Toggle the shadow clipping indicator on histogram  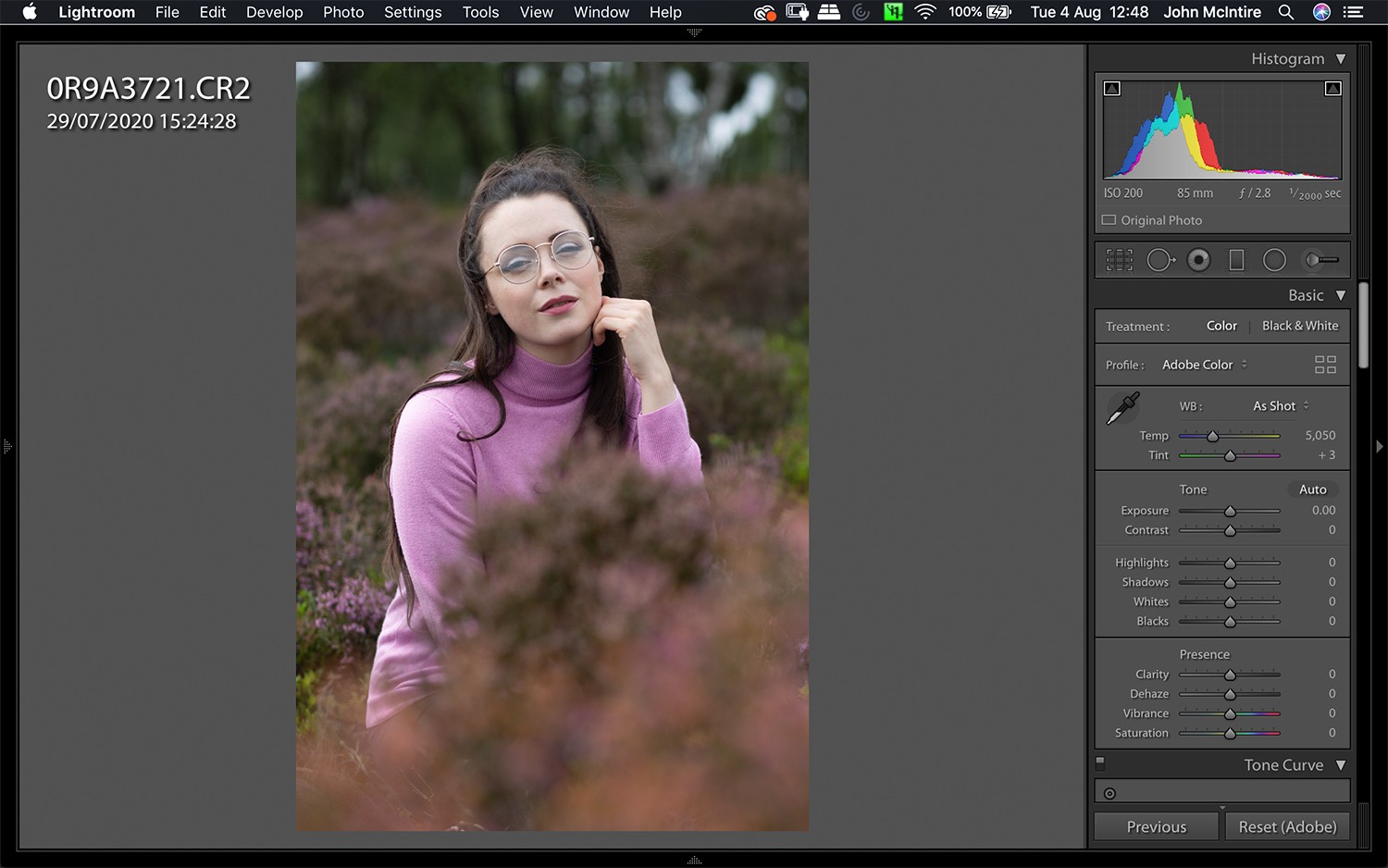coord(1111,88)
